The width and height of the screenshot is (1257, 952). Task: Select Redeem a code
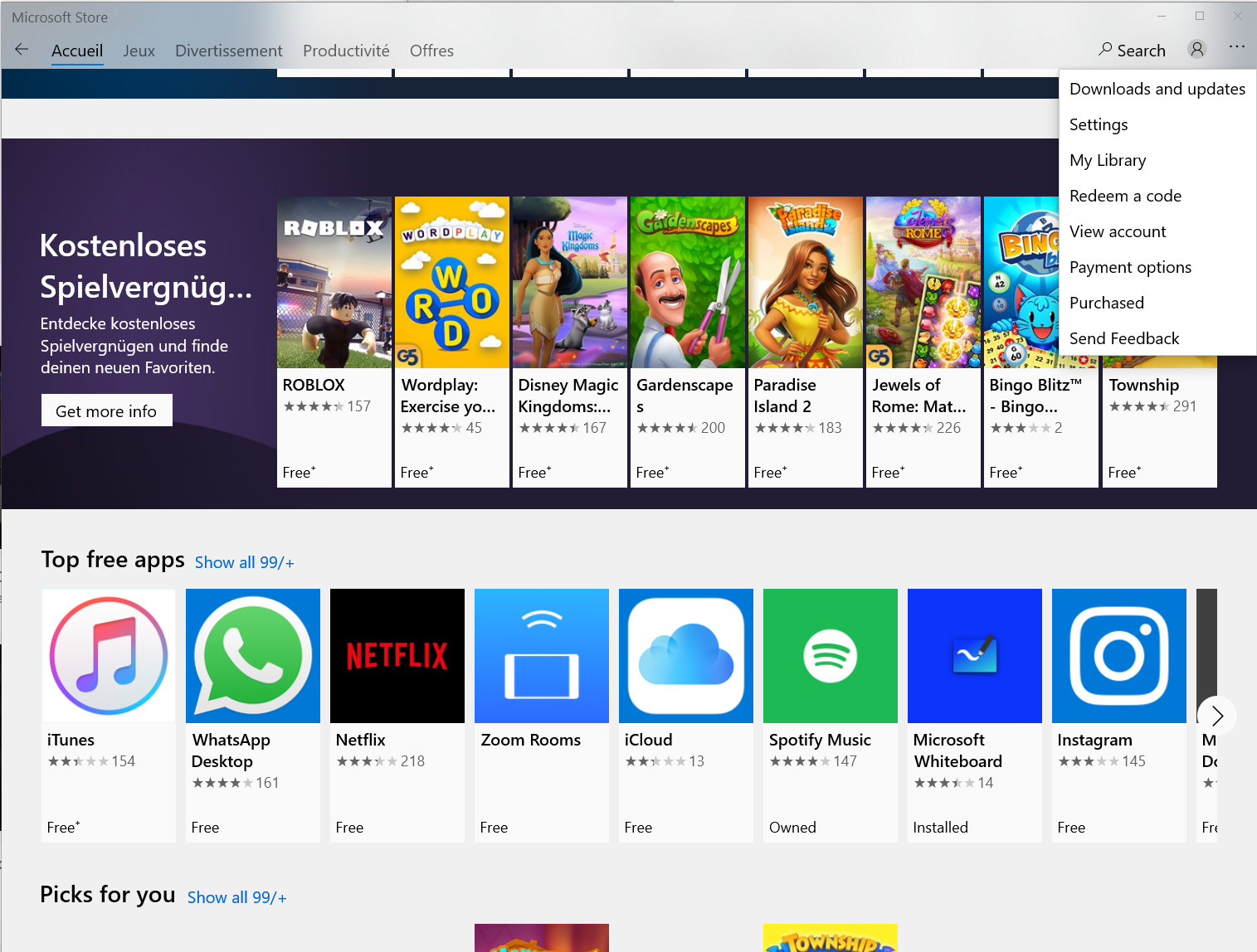click(1157, 196)
